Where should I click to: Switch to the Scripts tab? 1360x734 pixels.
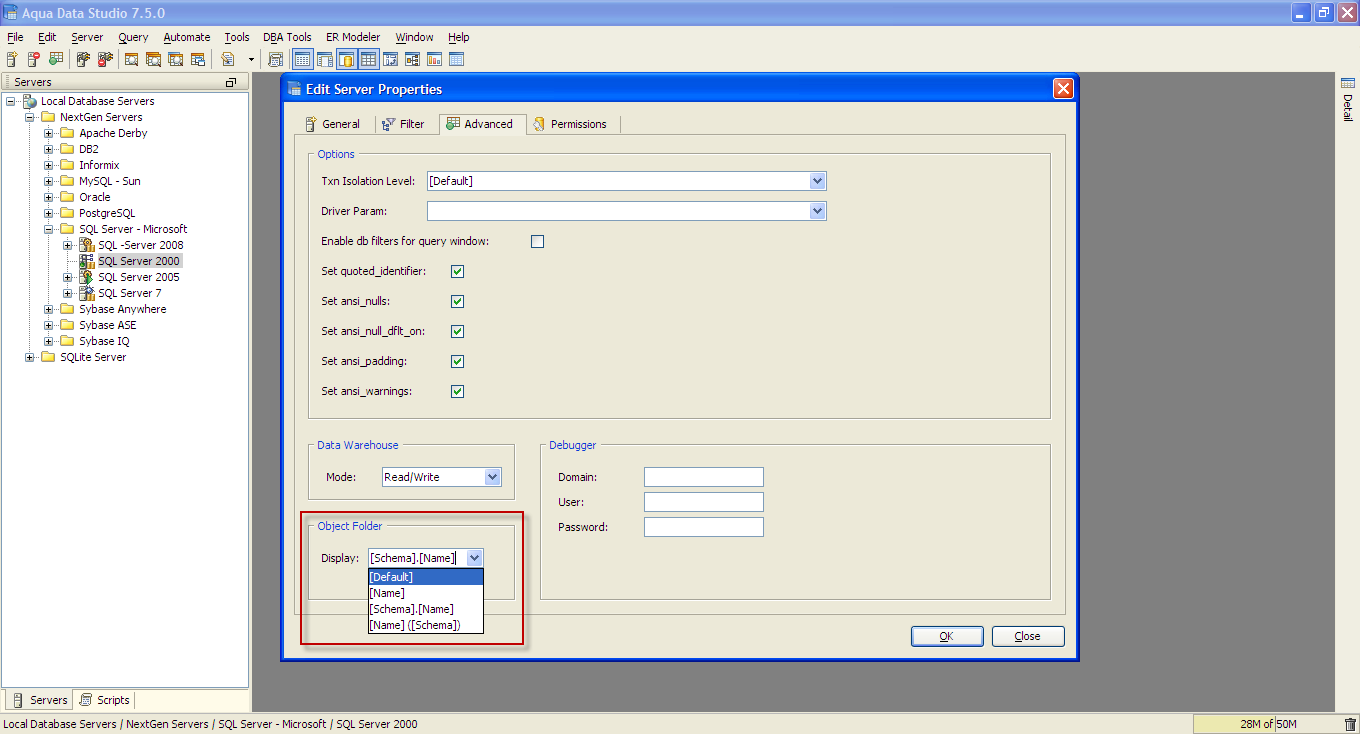[x=105, y=700]
